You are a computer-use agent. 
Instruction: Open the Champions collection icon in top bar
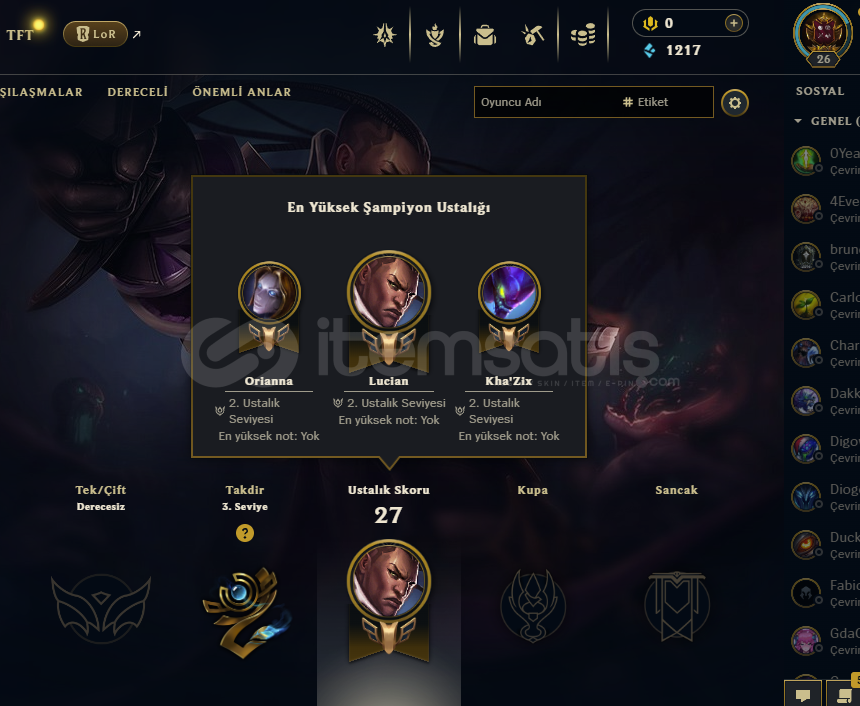click(x=385, y=36)
